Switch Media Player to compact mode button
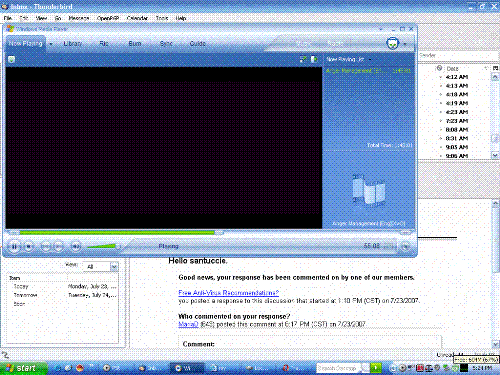 point(405,247)
